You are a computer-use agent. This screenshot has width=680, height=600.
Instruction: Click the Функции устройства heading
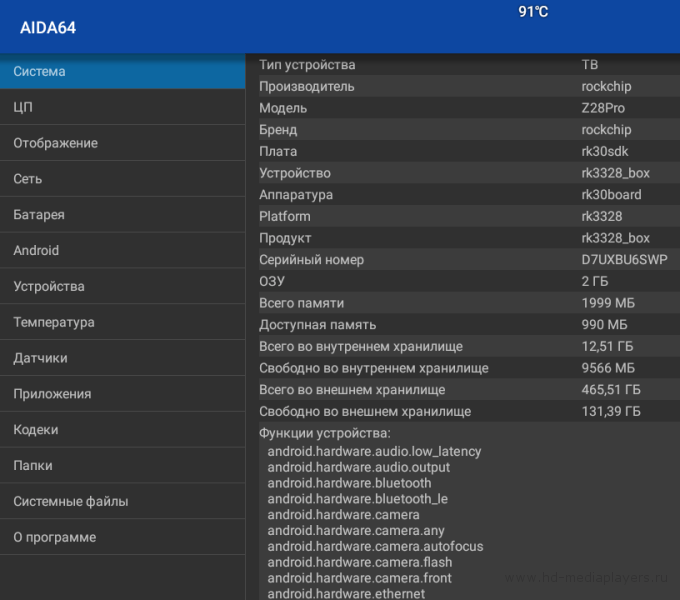pos(325,433)
